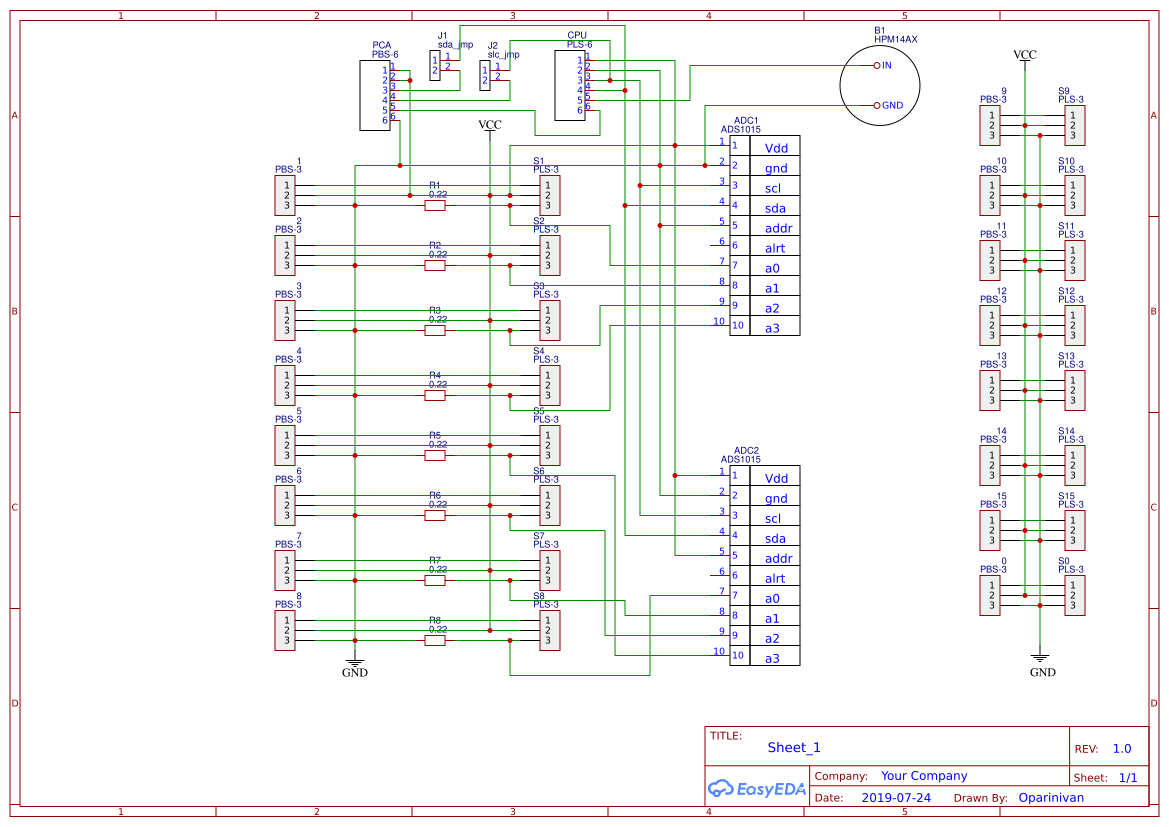The image size is (1169, 827).
Task: Click the REV value 1.0
Action: pos(1123,747)
